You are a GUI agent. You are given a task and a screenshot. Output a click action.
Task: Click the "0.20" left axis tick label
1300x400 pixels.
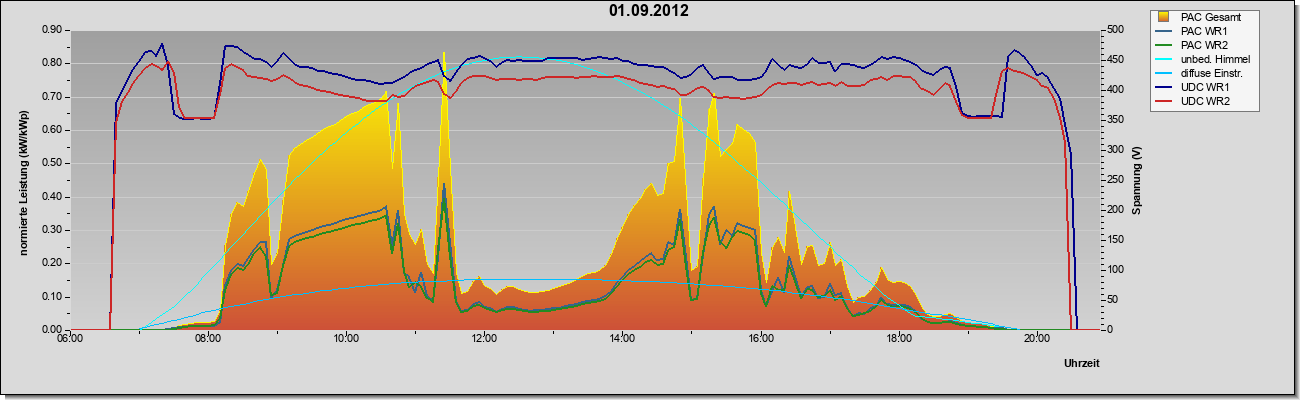coord(52,263)
